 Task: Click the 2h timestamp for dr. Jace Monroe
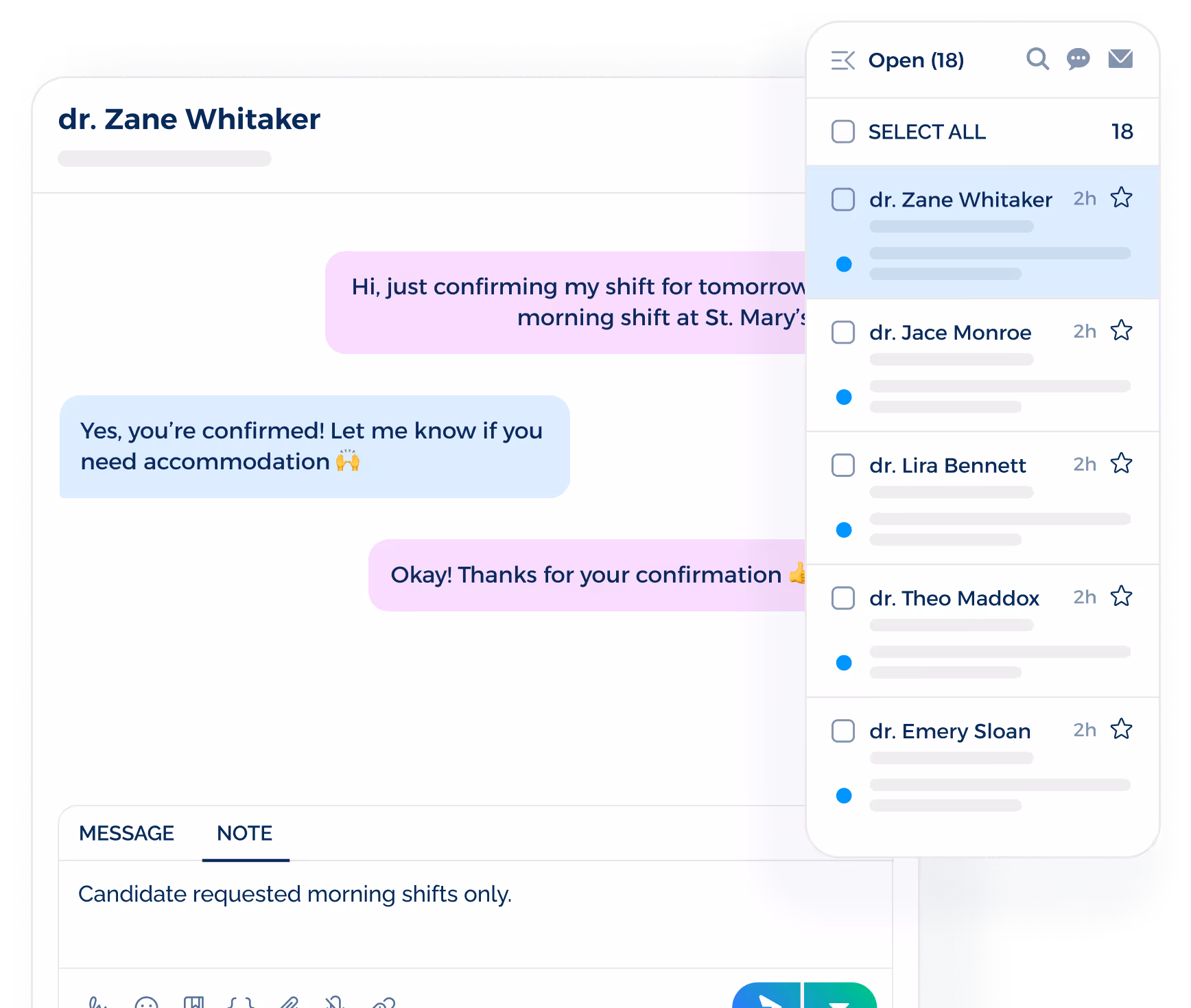coord(1085,331)
